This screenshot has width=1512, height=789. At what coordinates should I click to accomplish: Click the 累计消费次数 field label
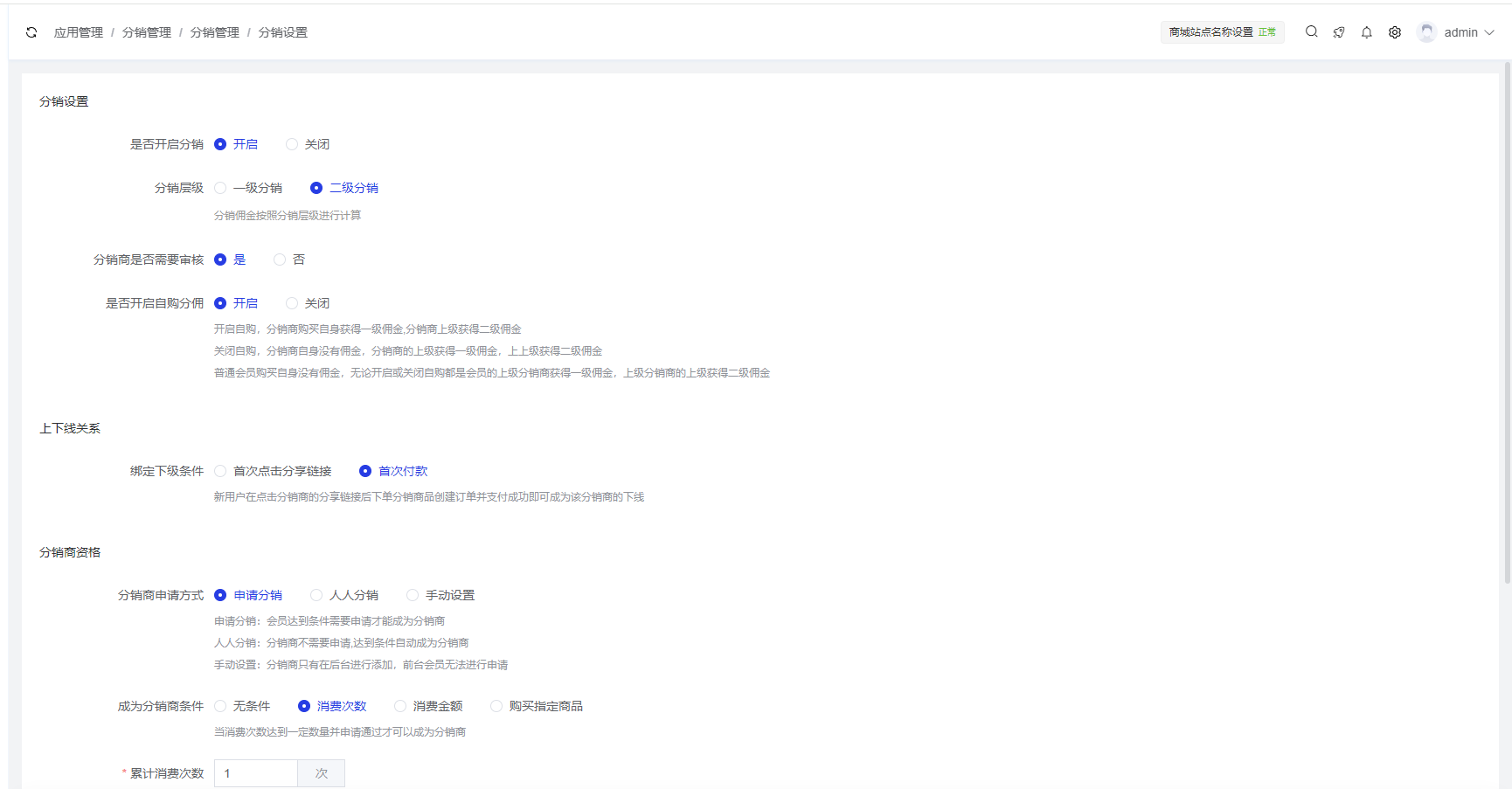point(167,773)
